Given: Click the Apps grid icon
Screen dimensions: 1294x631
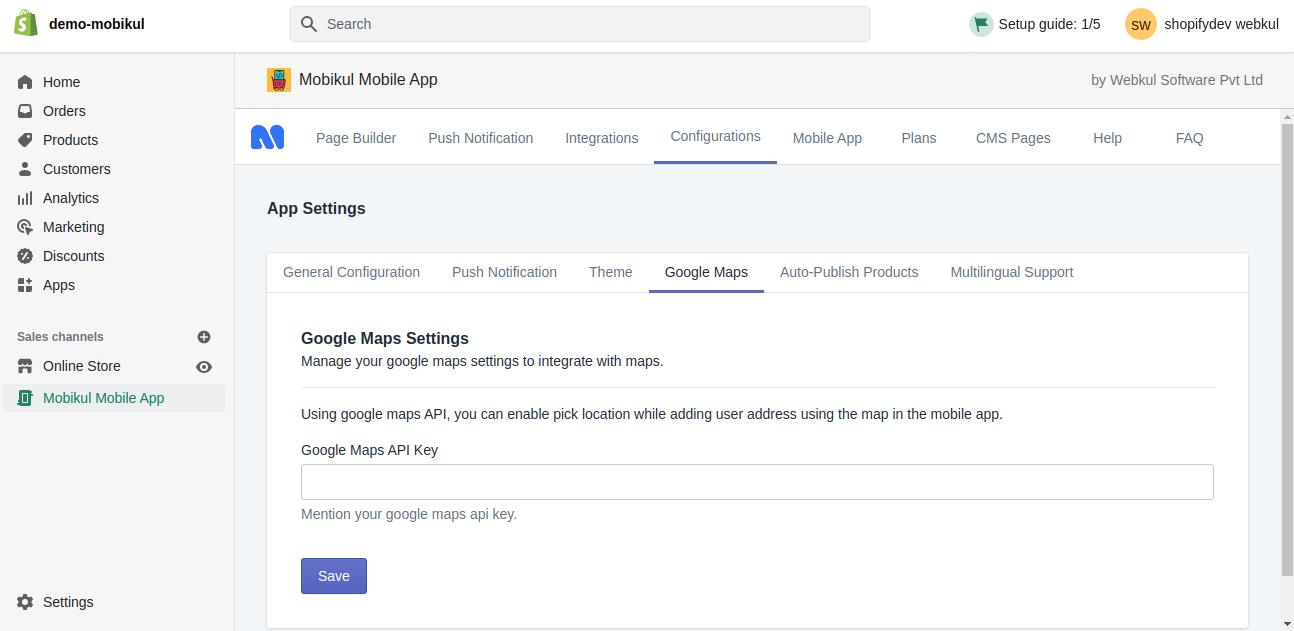Looking at the screenshot, I should pos(25,285).
